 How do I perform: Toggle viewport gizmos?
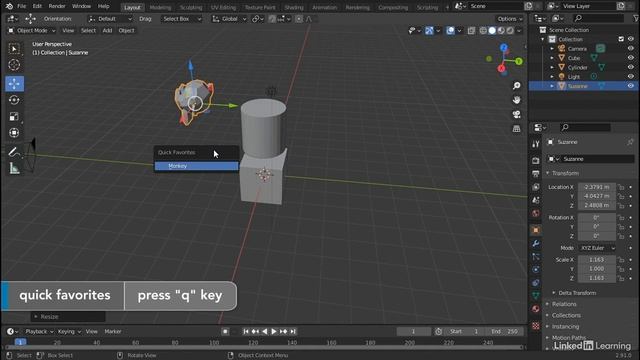[x=429, y=31]
